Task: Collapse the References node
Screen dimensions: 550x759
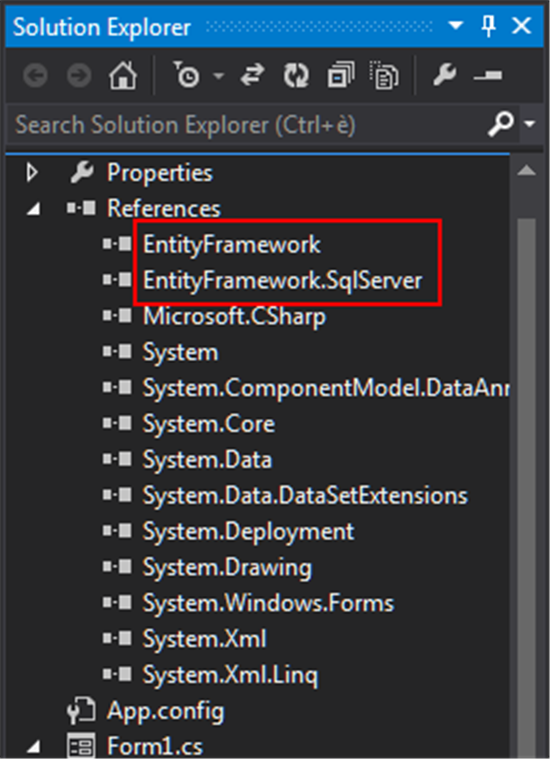Action: point(33,209)
